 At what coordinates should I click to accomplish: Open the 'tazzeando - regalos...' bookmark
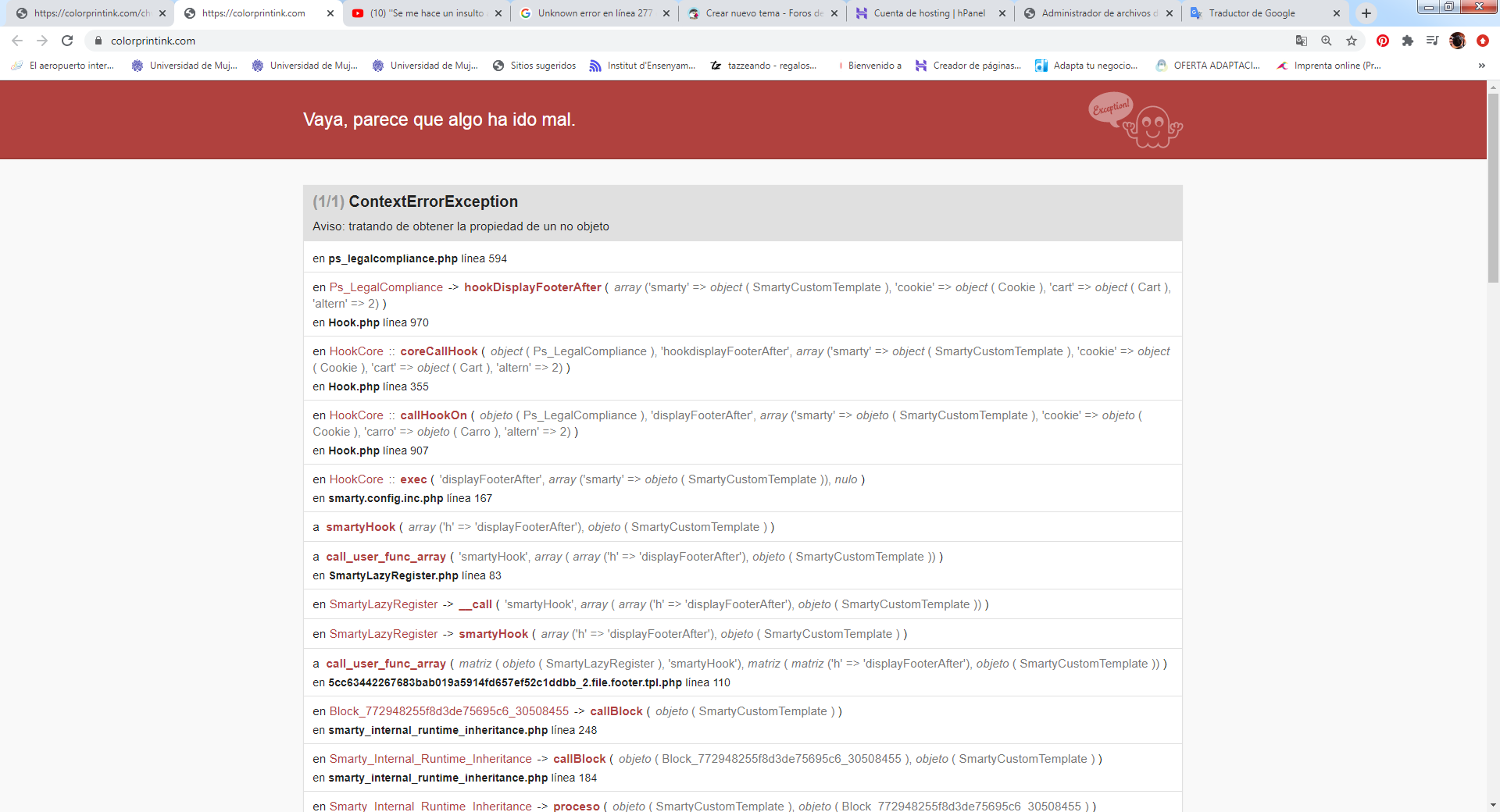763,66
